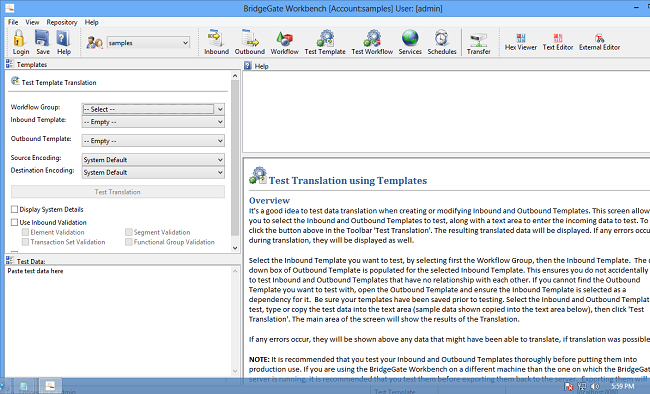Click the settings scroll up arrow

[235, 76]
